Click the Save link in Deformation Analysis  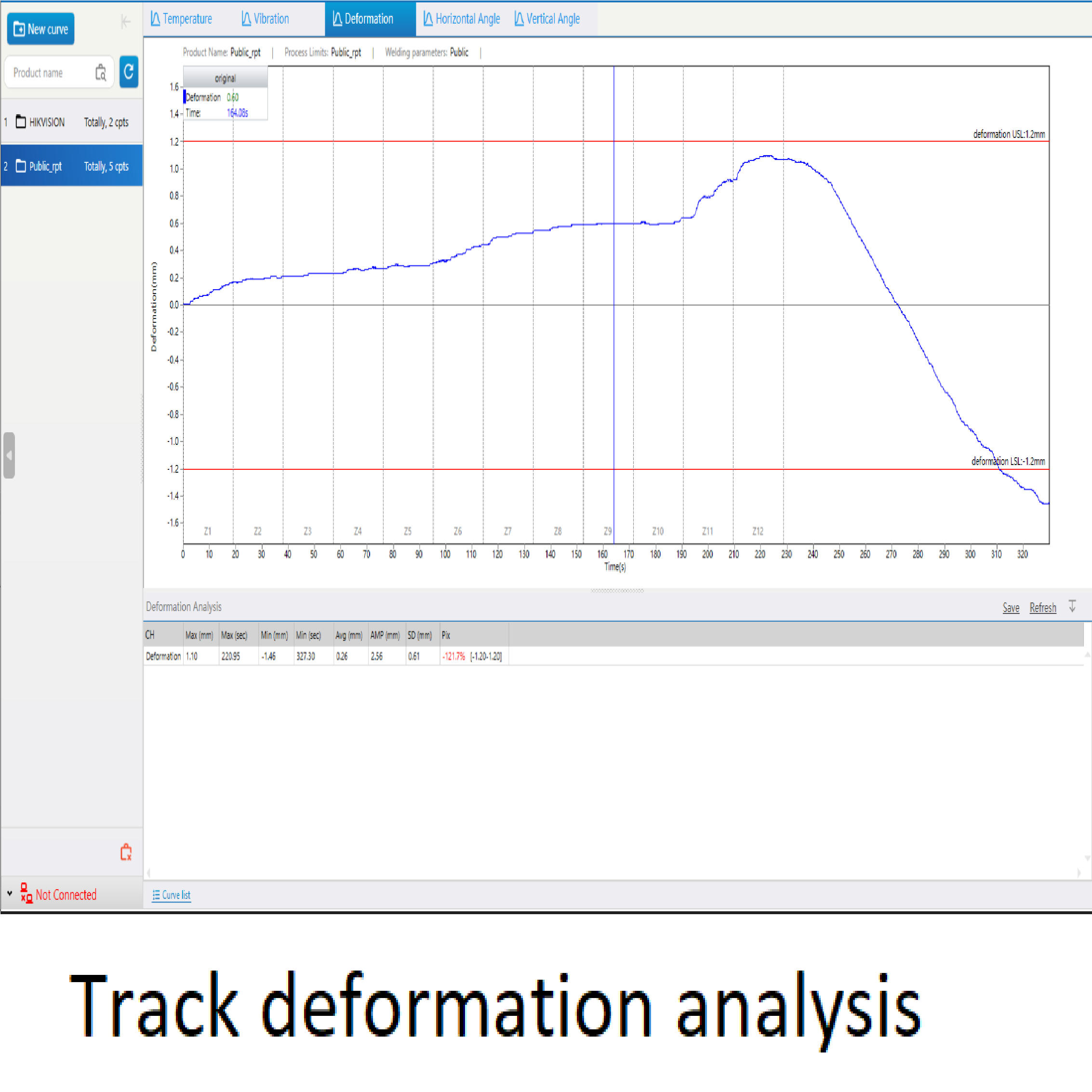click(1011, 608)
